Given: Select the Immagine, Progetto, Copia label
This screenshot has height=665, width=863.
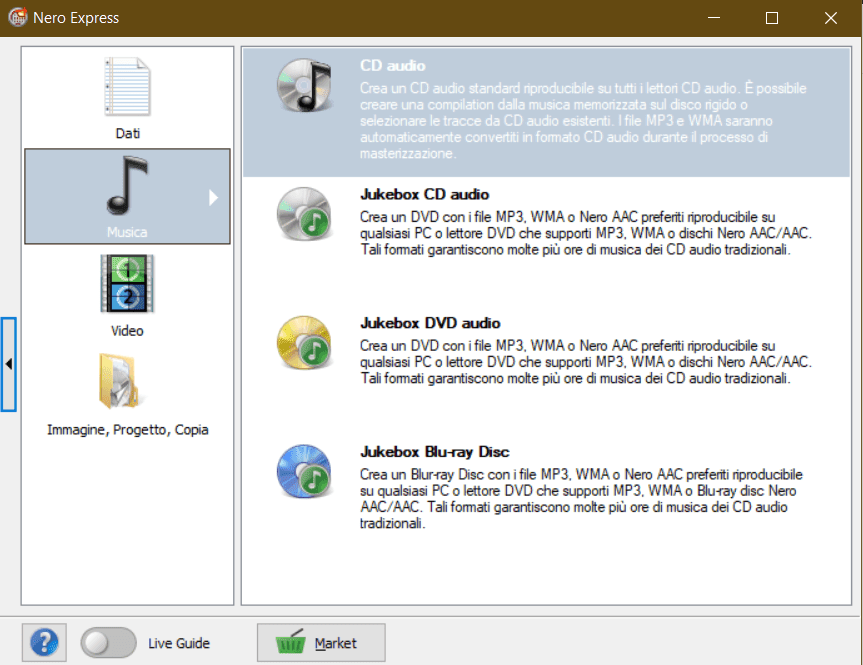Looking at the screenshot, I should tap(128, 430).
